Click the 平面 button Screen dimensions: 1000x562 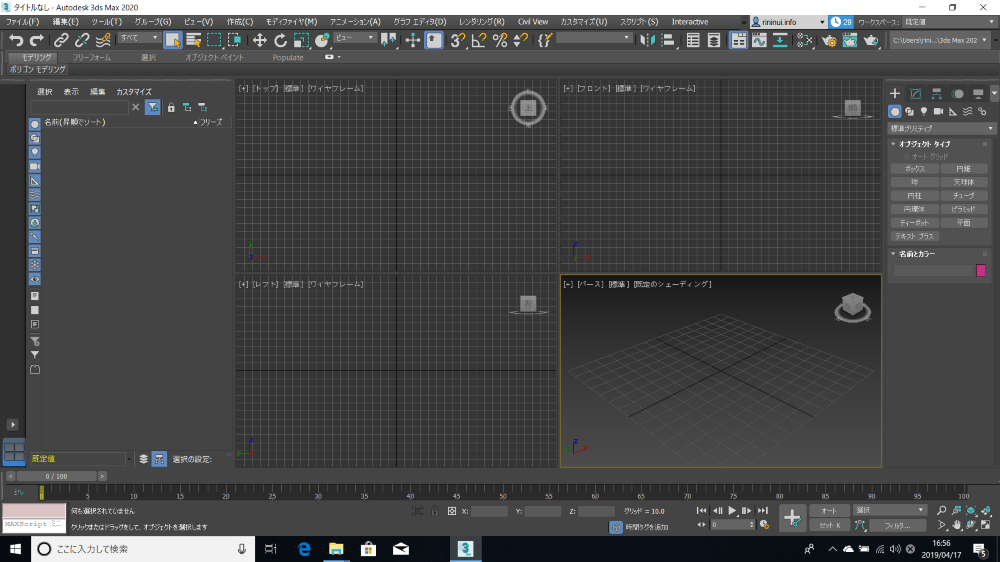click(964, 223)
